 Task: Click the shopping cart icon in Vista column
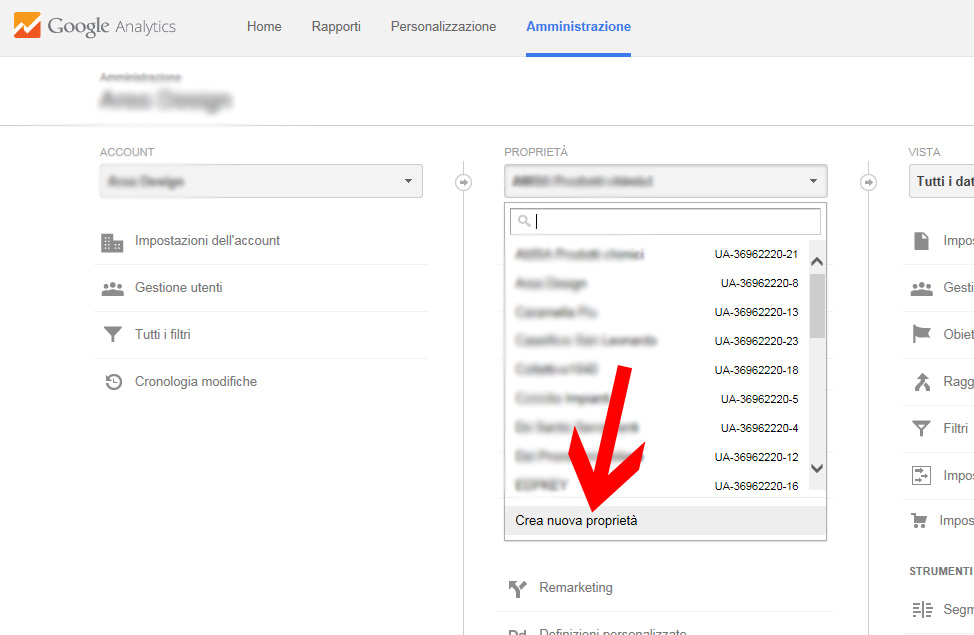[918, 521]
